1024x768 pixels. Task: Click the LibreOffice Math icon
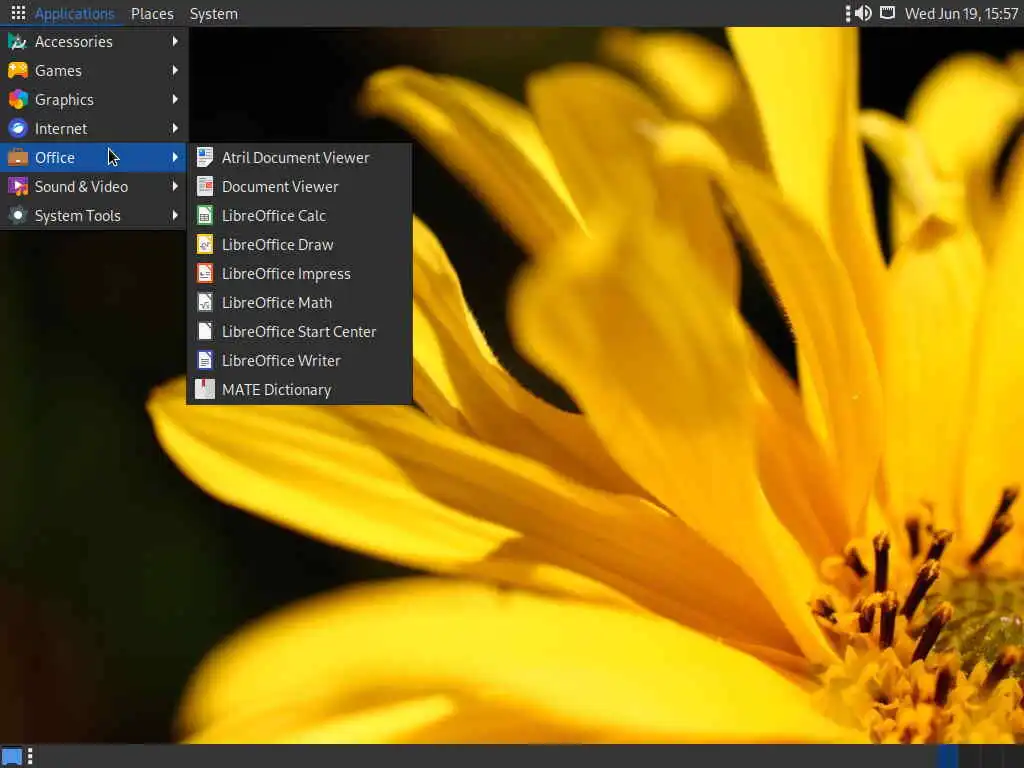tap(205, 302)
